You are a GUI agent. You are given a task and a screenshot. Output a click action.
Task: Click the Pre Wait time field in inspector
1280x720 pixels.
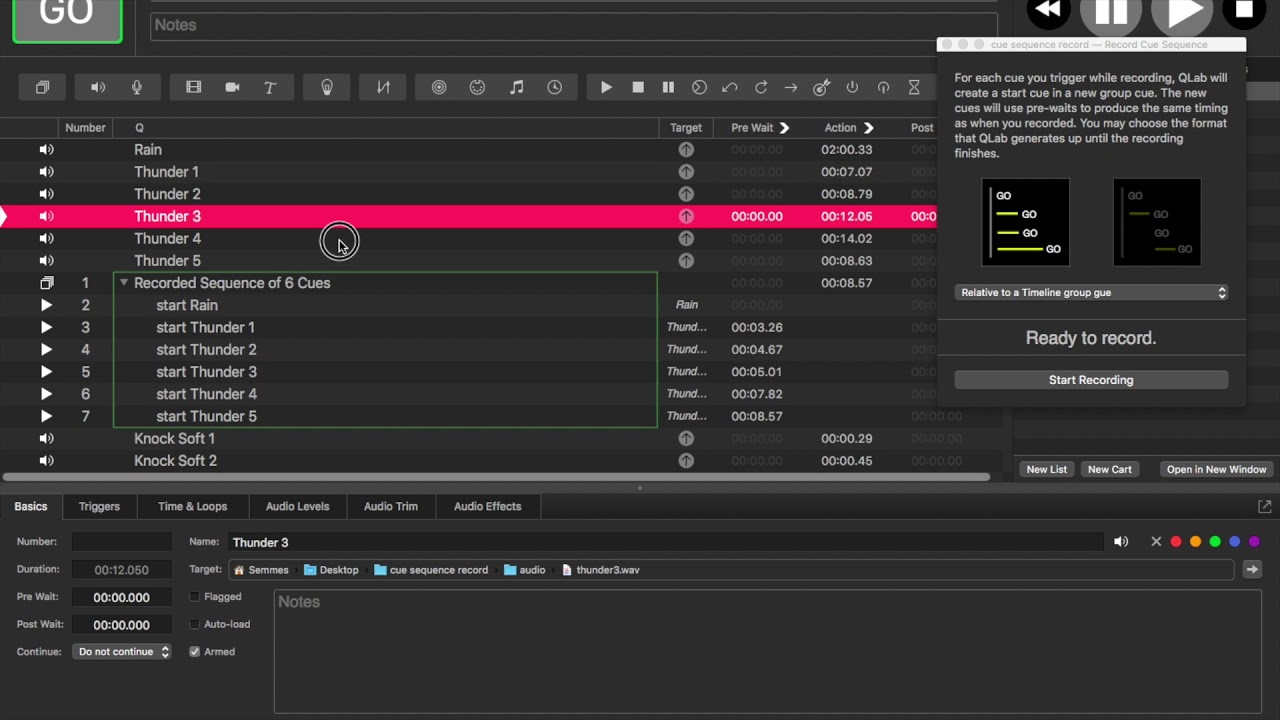(122, 597)
